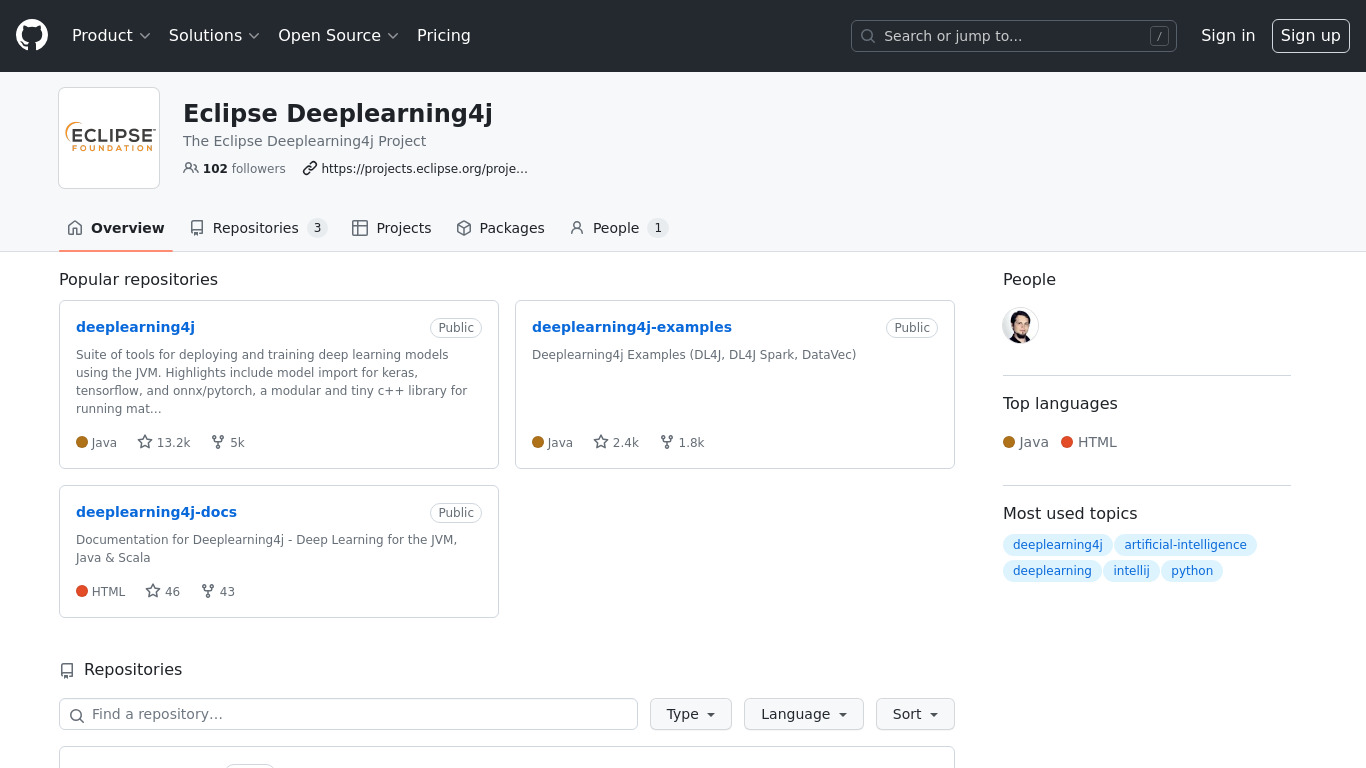
Task: Open the deeplearning4j-docs repository link
Action: (x=156, y=512)
